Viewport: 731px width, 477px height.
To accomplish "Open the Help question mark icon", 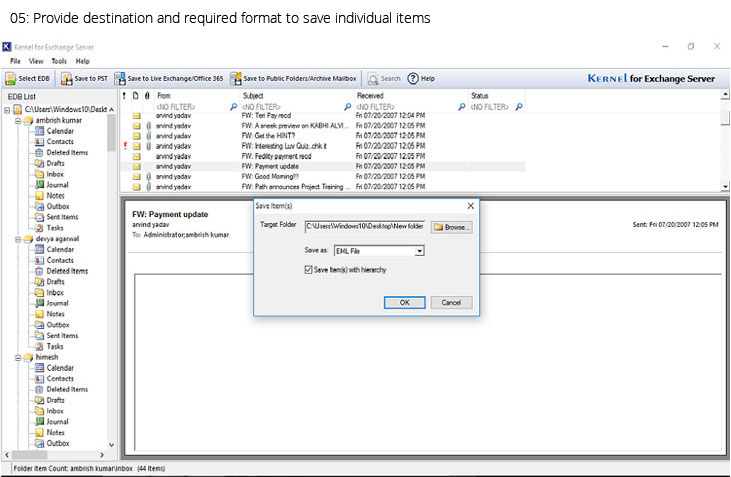I will coord(413,79).
